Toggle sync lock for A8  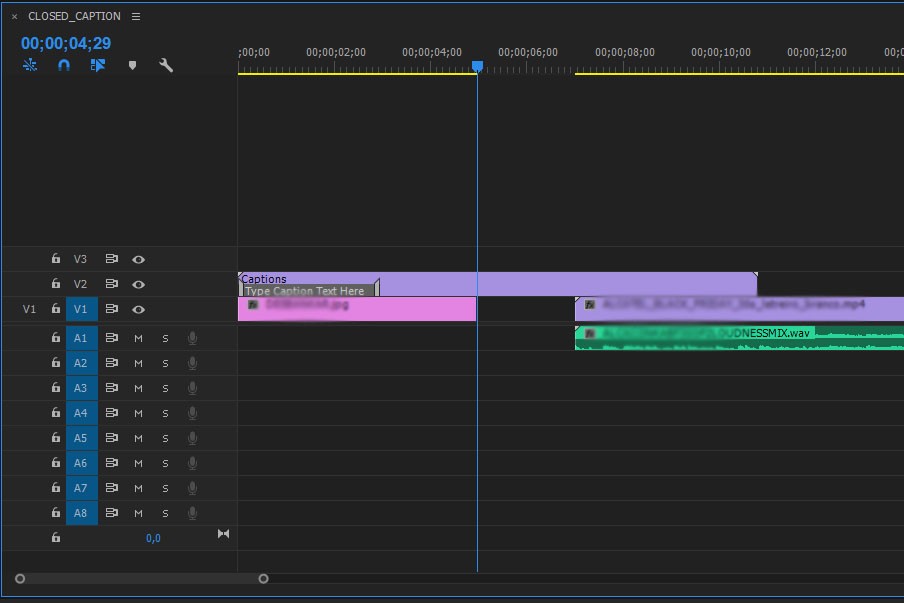click(x=112, y=512)
